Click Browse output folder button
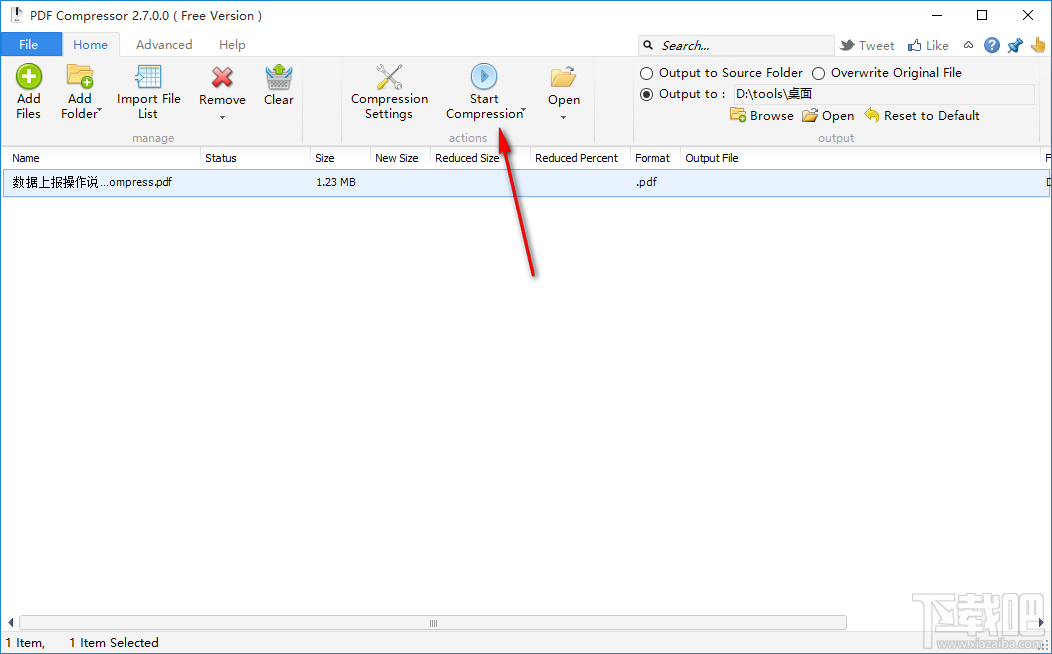Viewport: 1052px width, 654px height. [x=761, y=115]
